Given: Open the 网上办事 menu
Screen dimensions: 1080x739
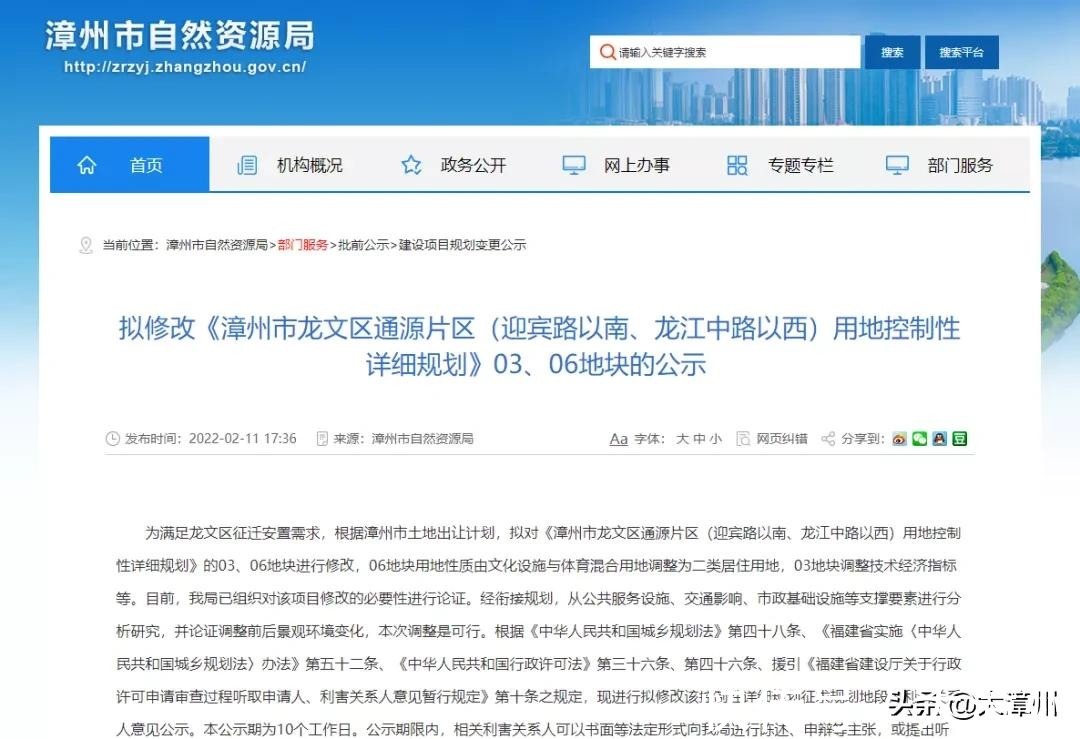Looking at the screenshot, I should (x=637, y=164).
